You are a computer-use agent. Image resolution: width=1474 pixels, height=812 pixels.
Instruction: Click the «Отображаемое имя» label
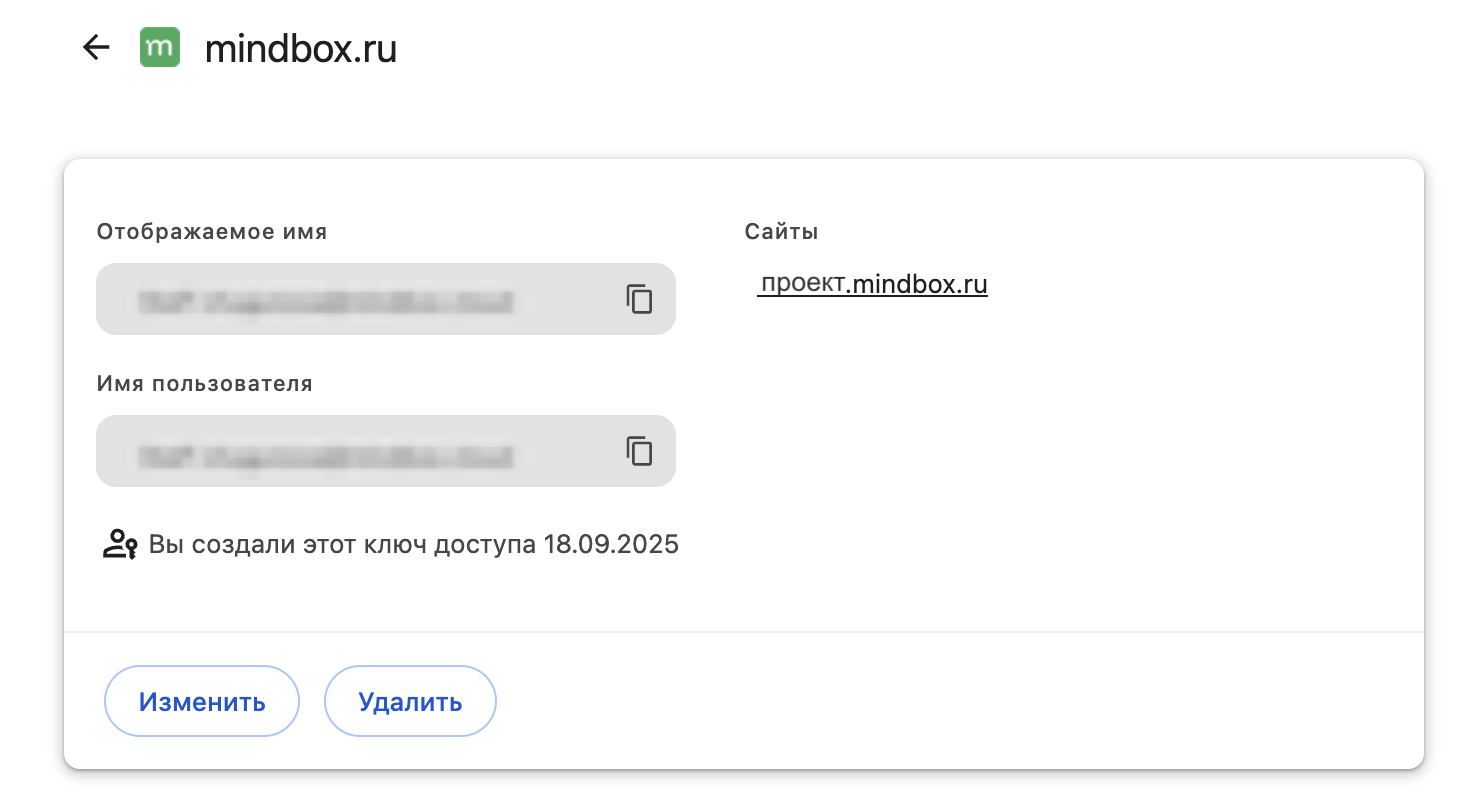[210, 231]
